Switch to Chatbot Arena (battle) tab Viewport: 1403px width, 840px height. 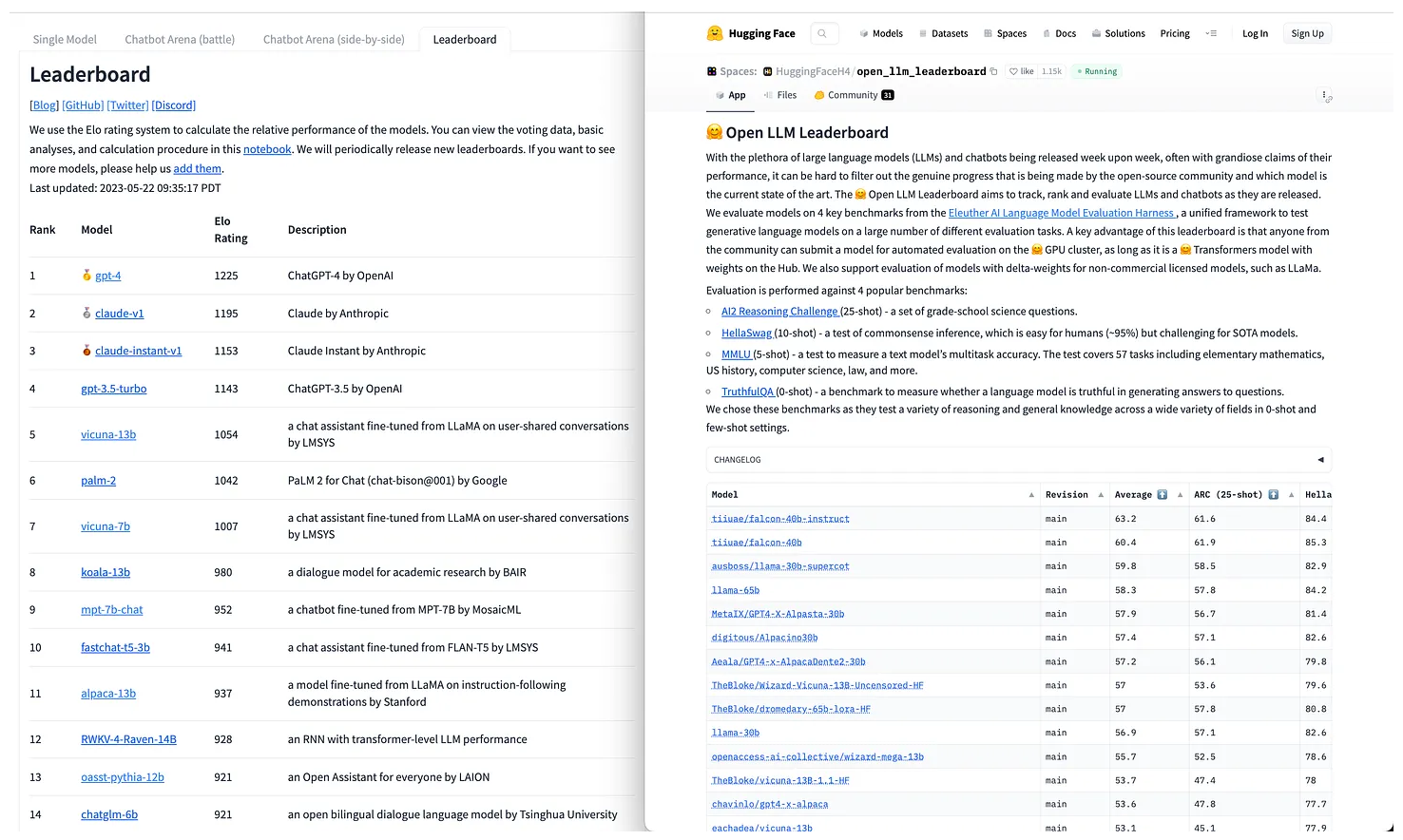pos(180,40)
